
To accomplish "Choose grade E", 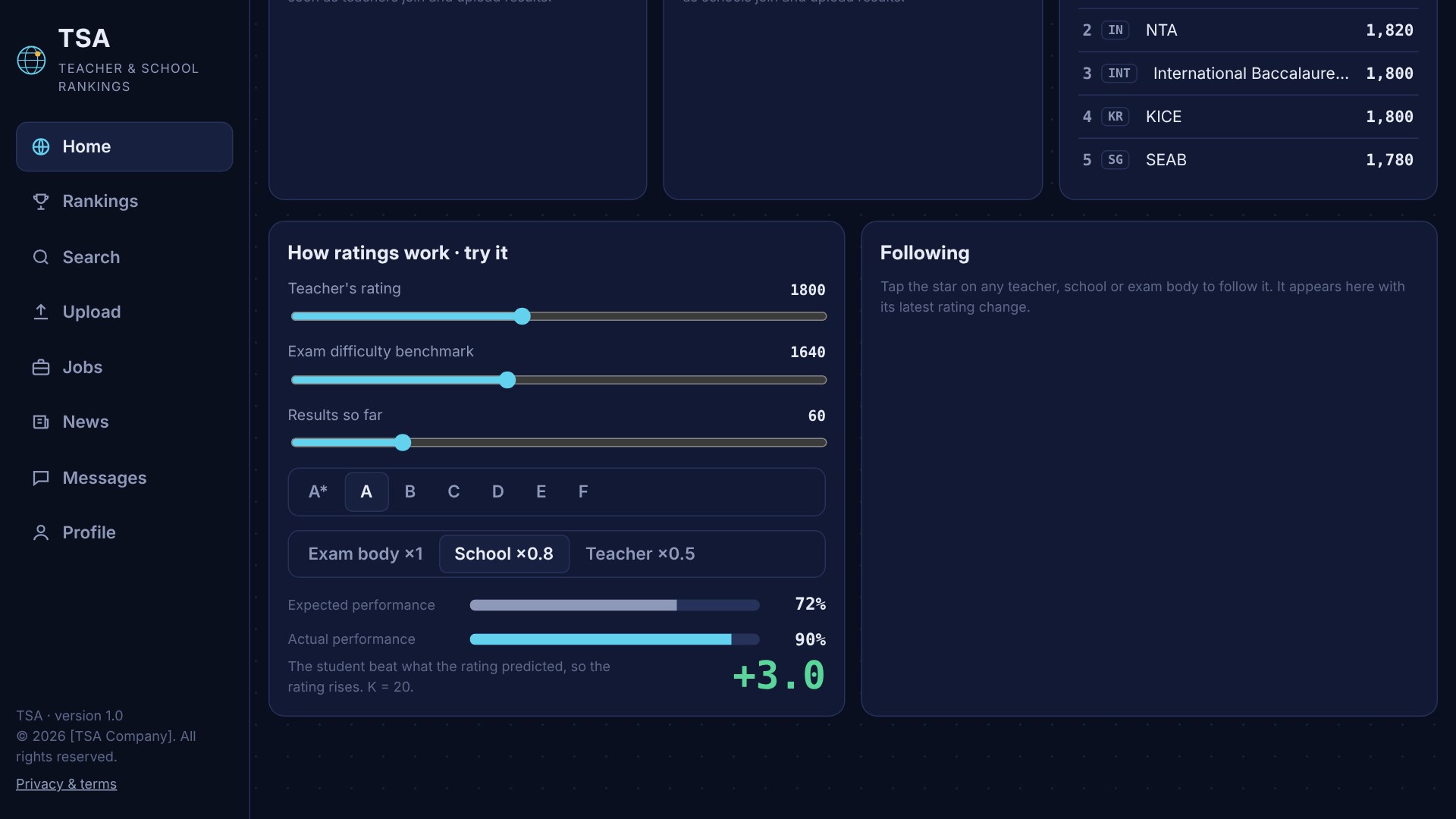I will (x=541, y=491).
